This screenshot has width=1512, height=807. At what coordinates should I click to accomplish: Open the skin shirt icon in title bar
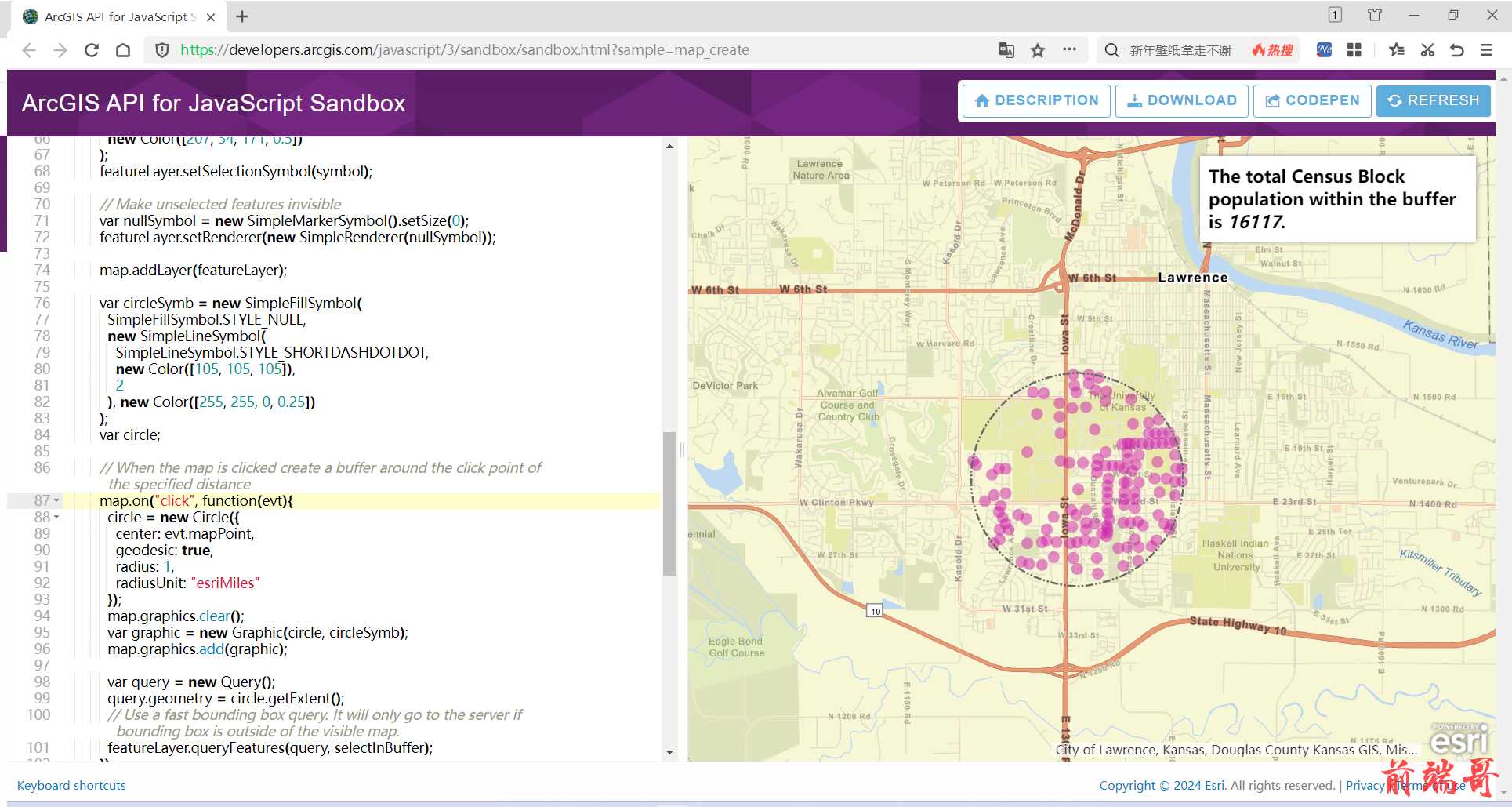1375,15
